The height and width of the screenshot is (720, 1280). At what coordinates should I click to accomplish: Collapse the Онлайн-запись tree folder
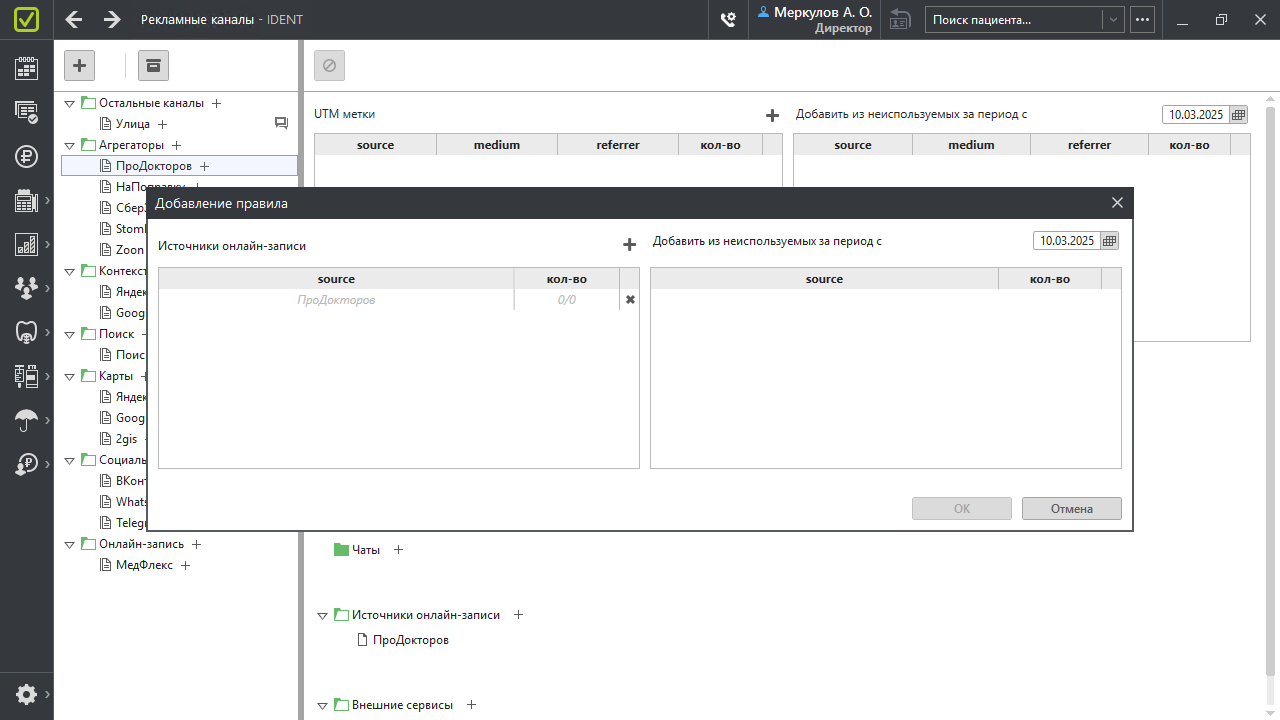[x=70, y=544]
